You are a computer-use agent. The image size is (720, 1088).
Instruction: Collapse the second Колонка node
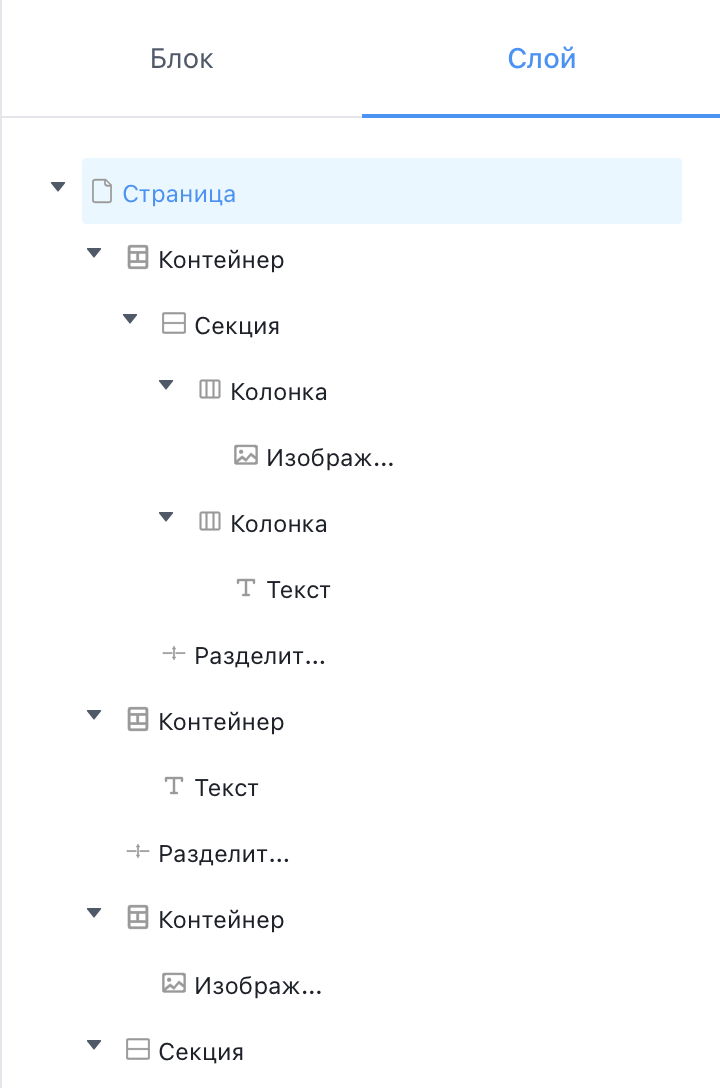165,517
